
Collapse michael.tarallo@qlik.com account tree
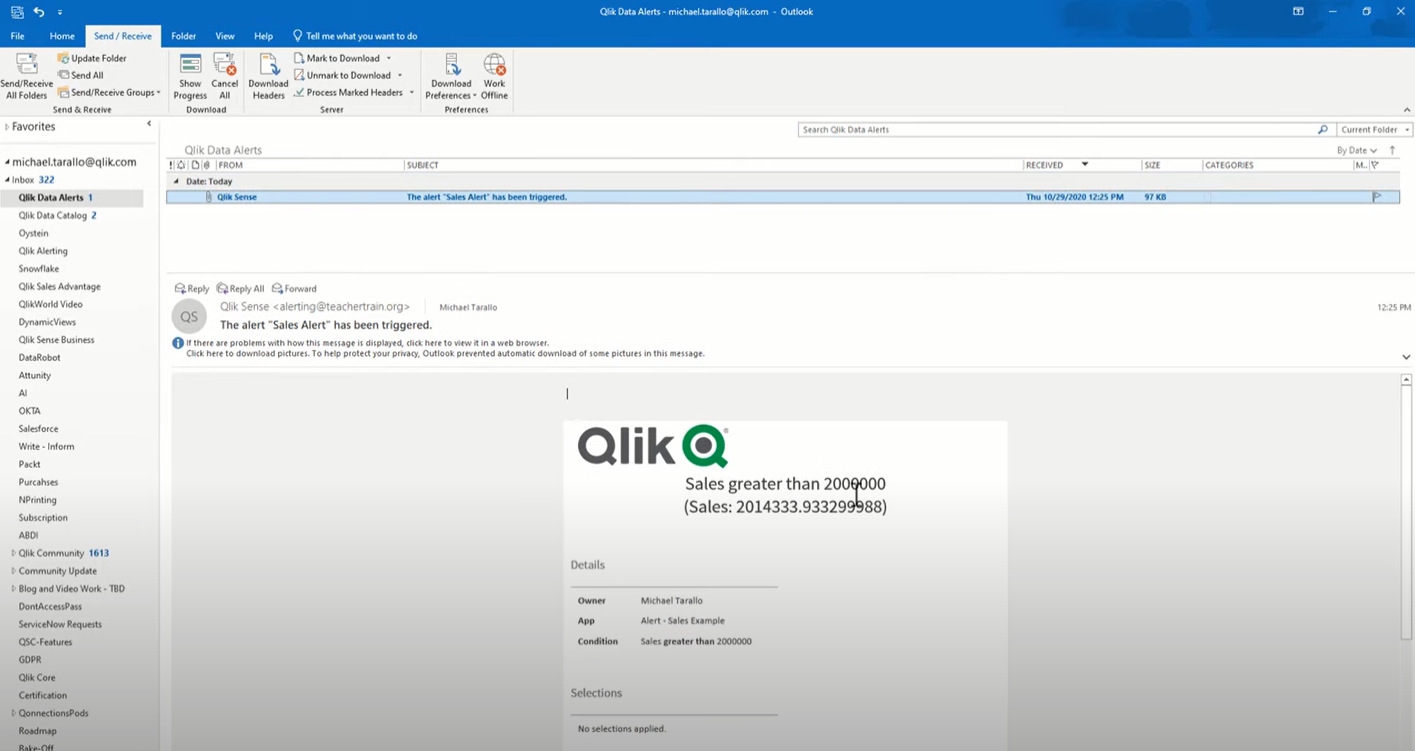click(7, 162)
